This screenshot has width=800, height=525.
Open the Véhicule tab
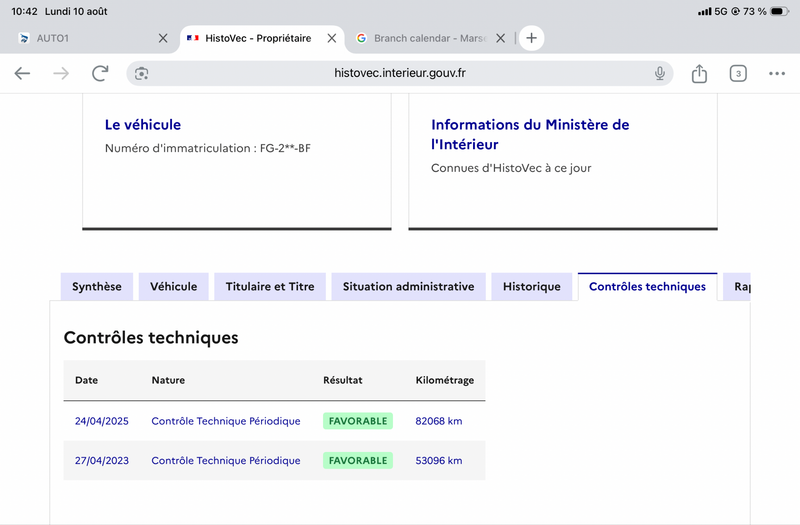tap(173, 287)
